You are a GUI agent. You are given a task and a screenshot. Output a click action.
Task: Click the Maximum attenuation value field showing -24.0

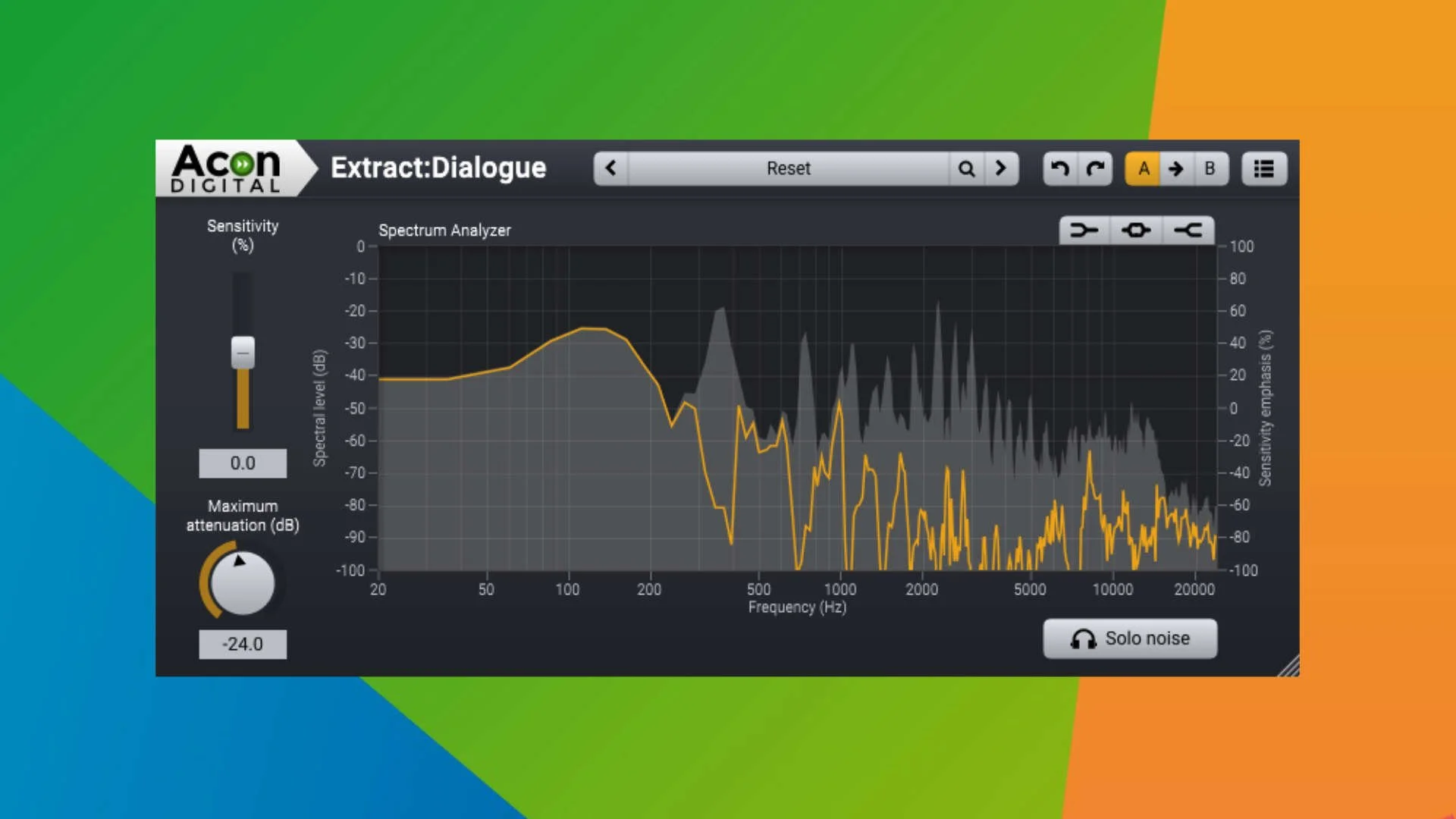[243, 644]
